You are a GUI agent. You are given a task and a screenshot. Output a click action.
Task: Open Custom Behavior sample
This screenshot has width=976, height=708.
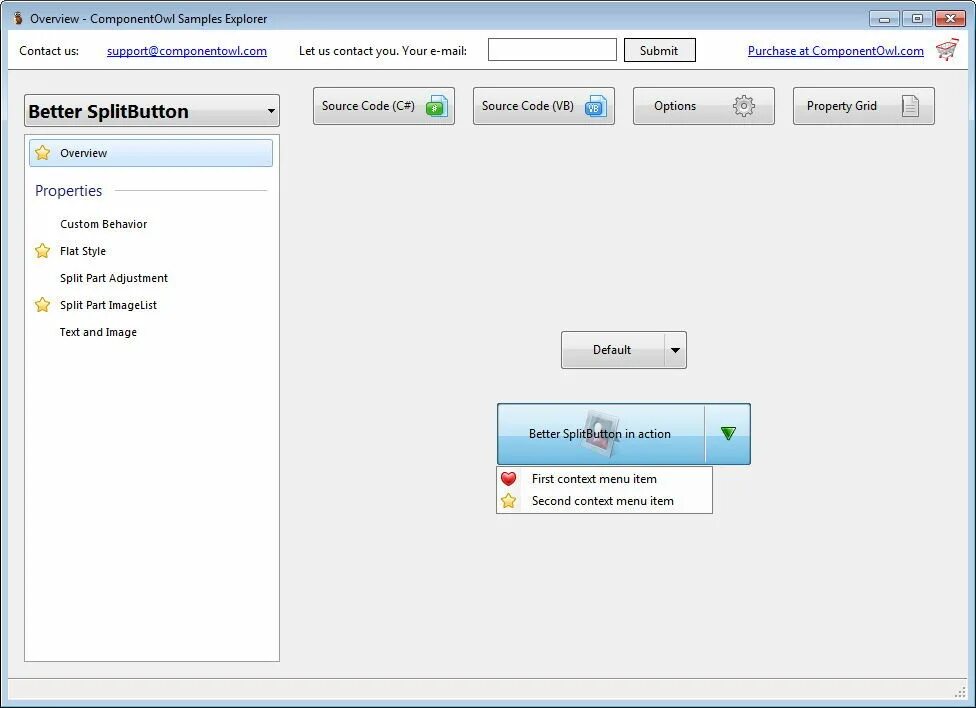103,224
